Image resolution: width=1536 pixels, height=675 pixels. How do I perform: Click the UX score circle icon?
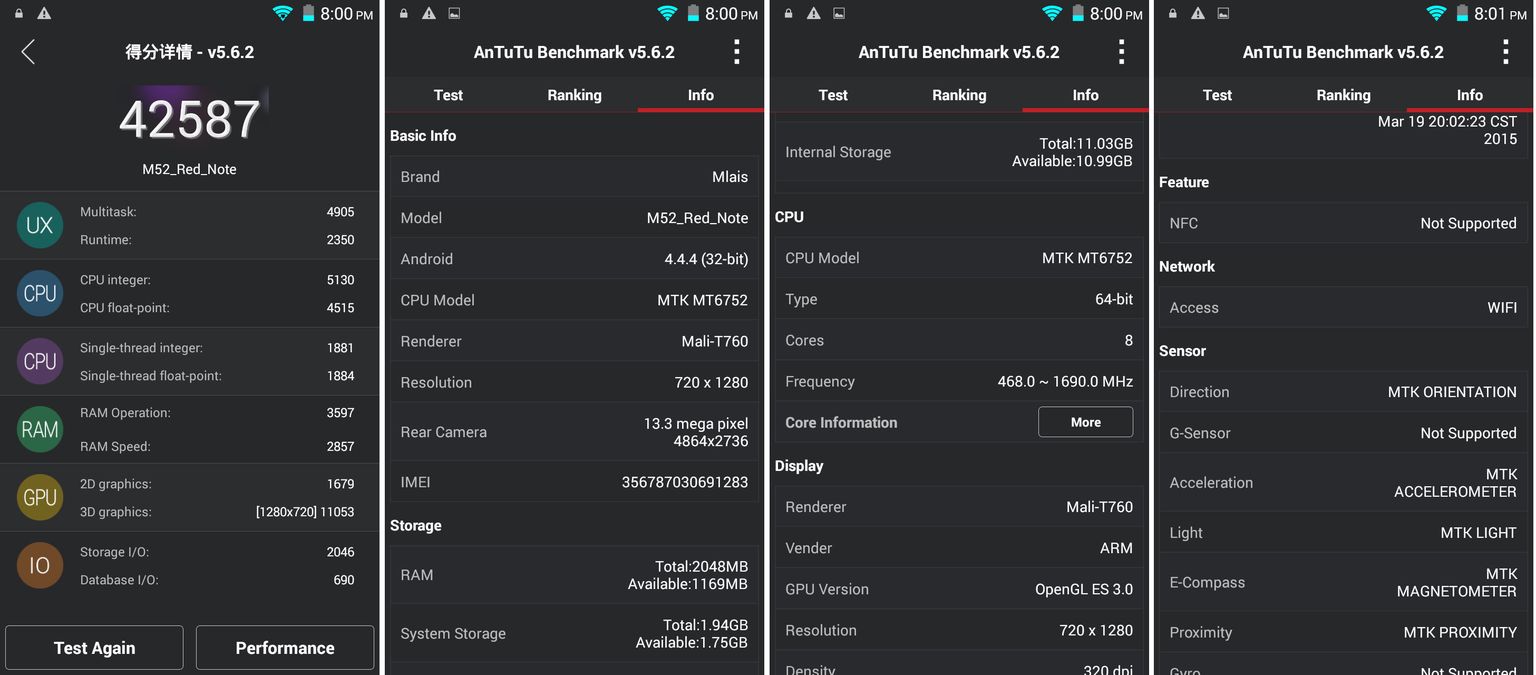[40, 225]
